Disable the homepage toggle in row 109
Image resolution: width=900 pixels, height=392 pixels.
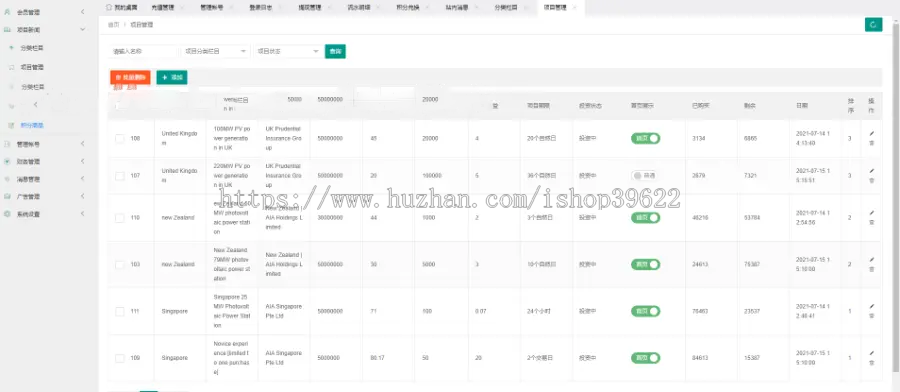tap(646, 358)
